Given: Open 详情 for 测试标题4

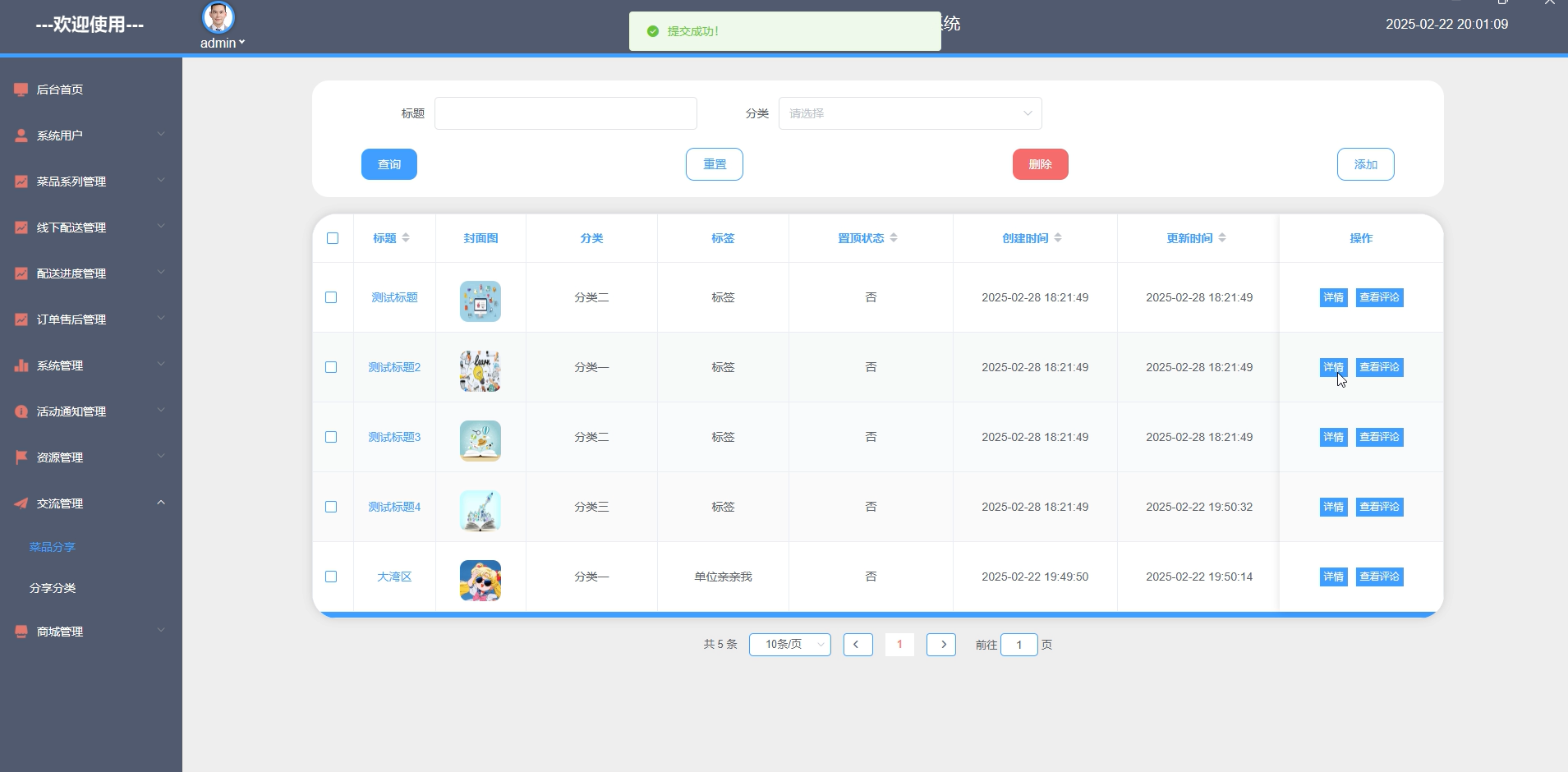Looking at the screenshot, I should coord(1334,507).
